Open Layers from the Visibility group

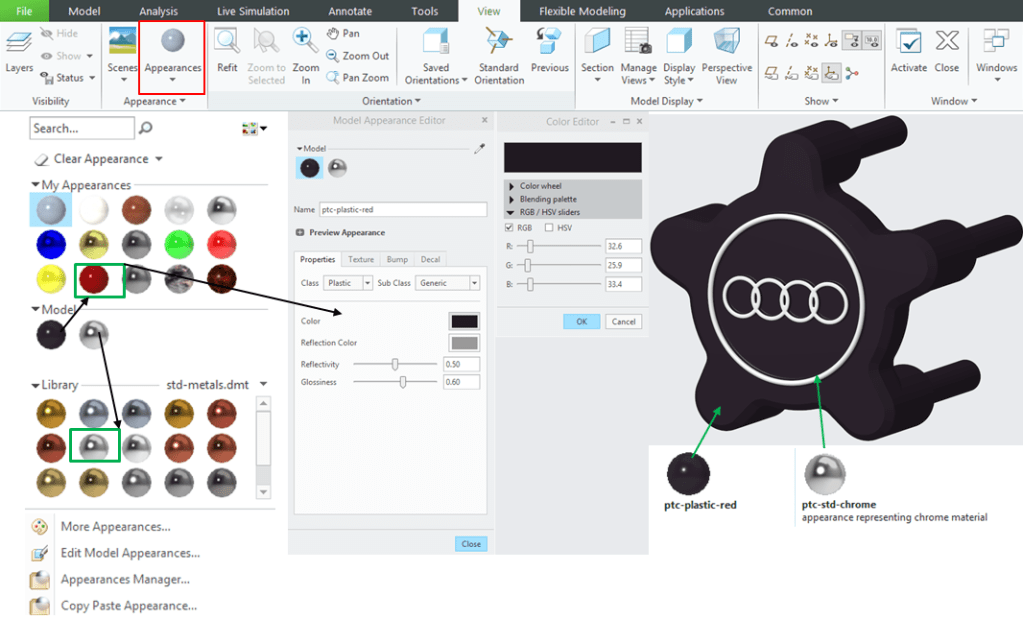(19, 52)
